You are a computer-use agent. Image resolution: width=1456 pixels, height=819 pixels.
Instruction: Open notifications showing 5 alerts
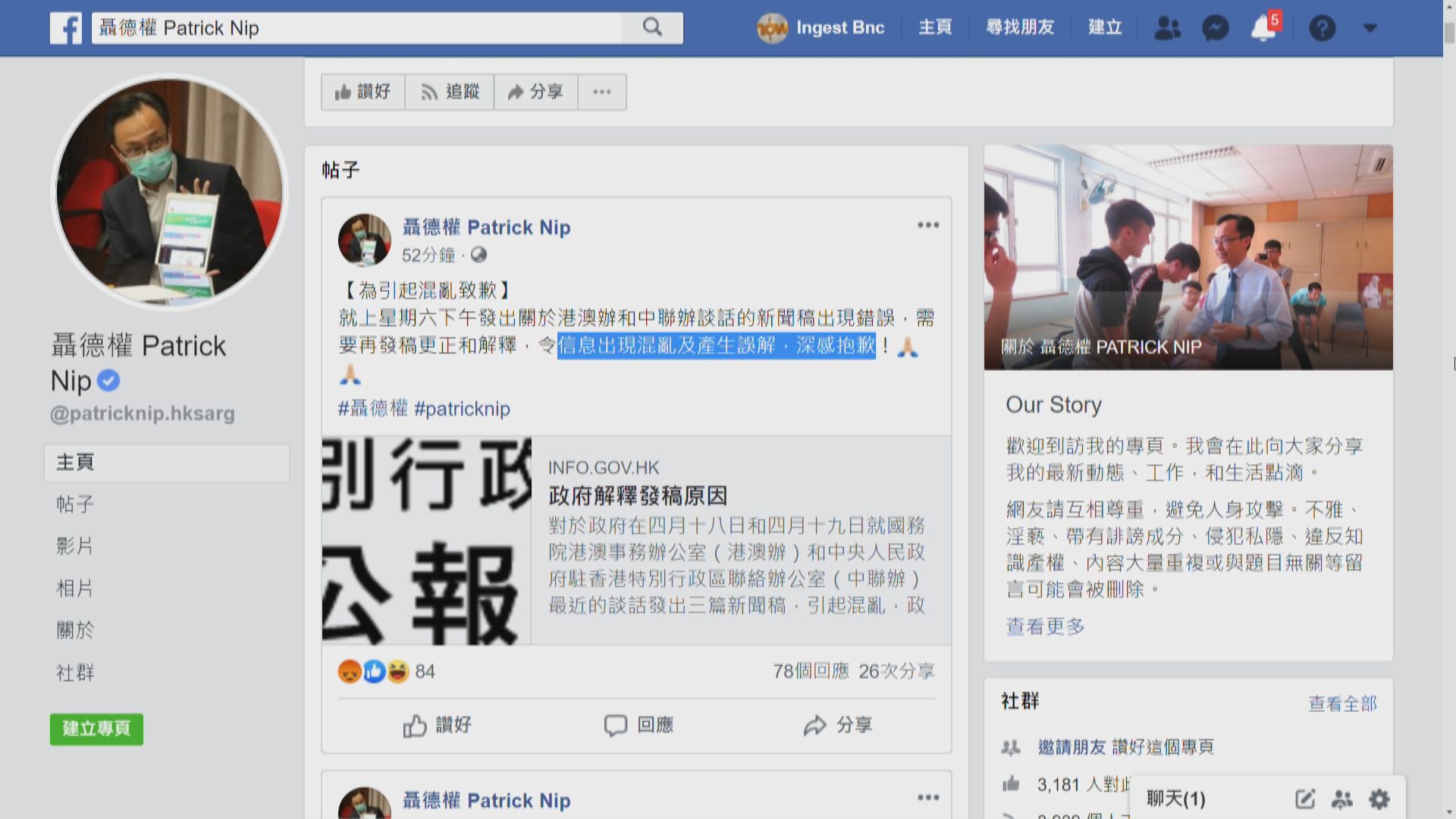pyautogui.click(x=1261, y=29)
